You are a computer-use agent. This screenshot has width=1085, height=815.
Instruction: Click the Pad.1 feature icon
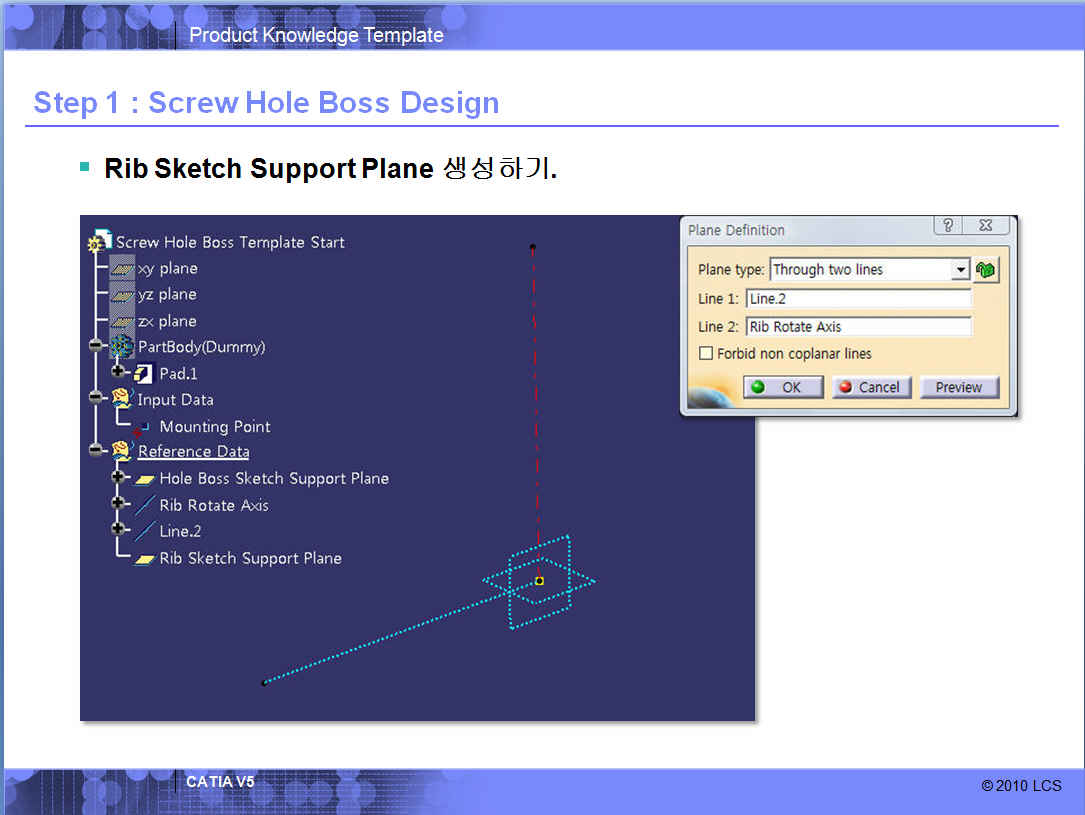point(144,373)
